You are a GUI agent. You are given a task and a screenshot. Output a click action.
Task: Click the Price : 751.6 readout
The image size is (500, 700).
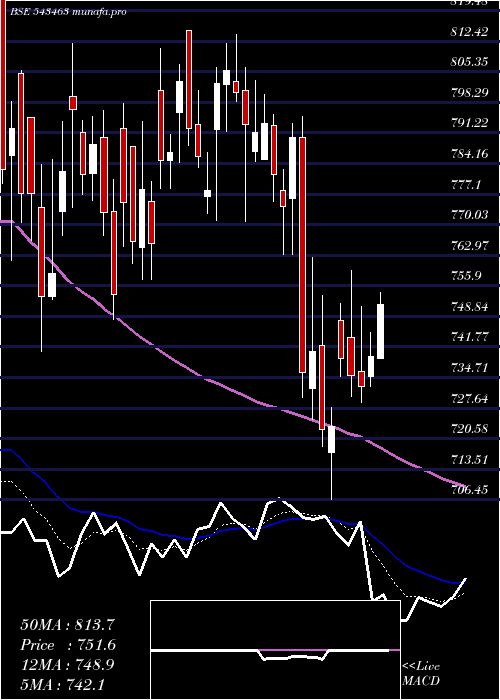click(68, 645)
